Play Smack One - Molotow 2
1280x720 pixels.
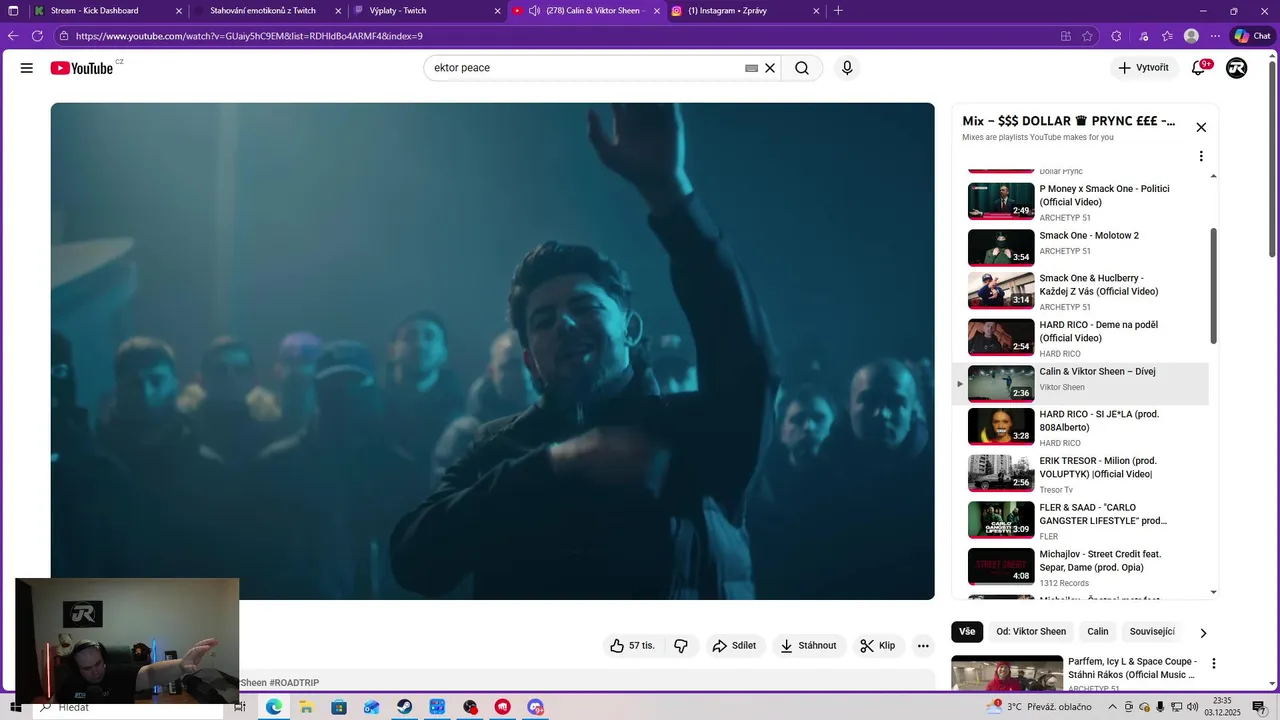1080,247
